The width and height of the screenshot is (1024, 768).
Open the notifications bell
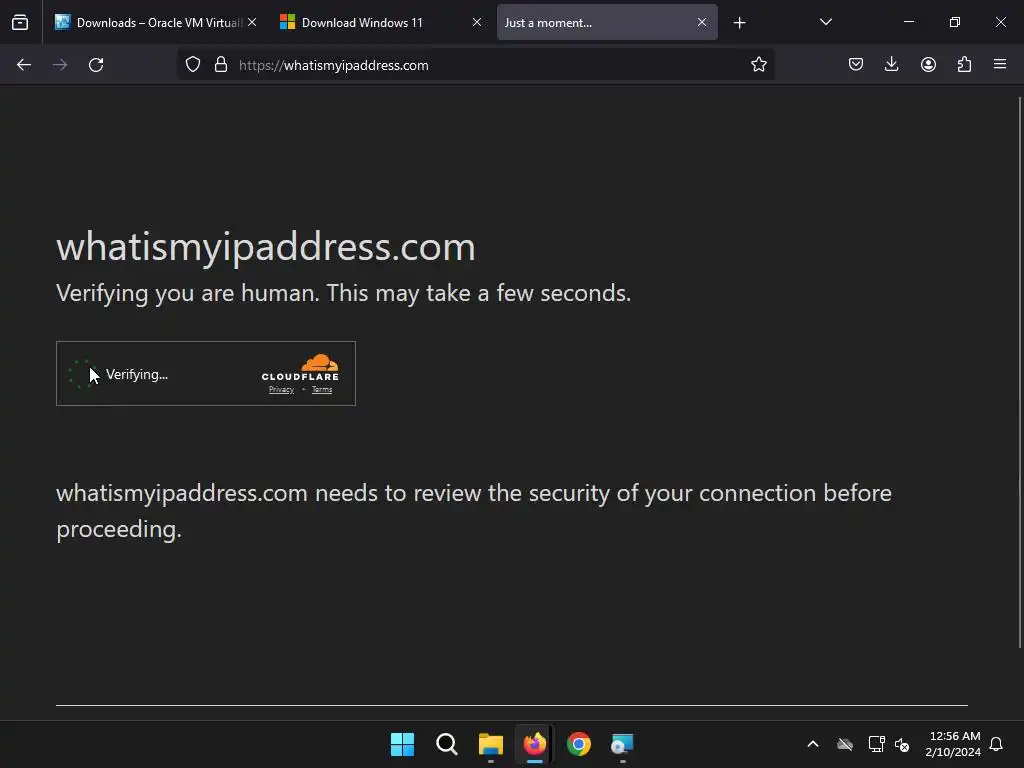(997, 744)
